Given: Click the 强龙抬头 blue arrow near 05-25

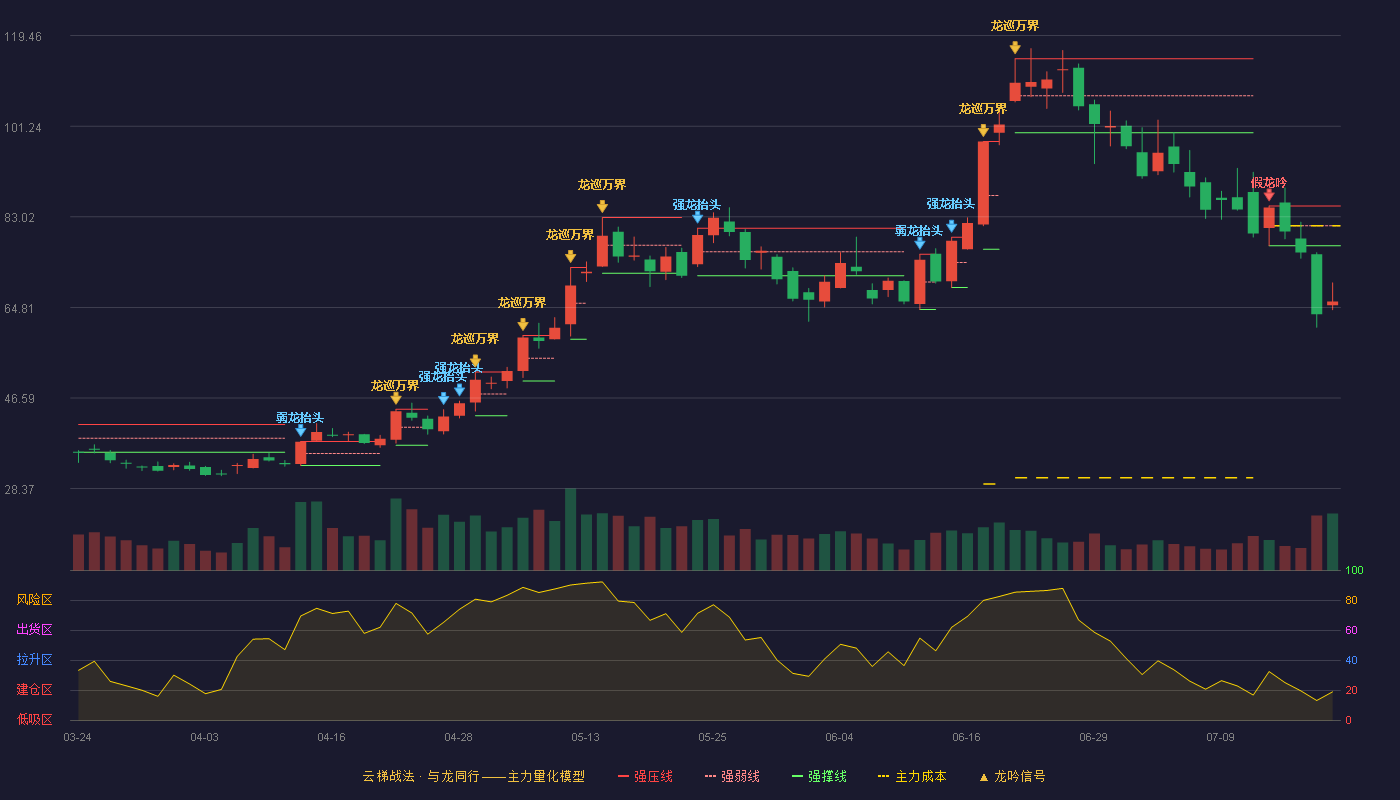Looking at the screenshot, I should (698, 217).
